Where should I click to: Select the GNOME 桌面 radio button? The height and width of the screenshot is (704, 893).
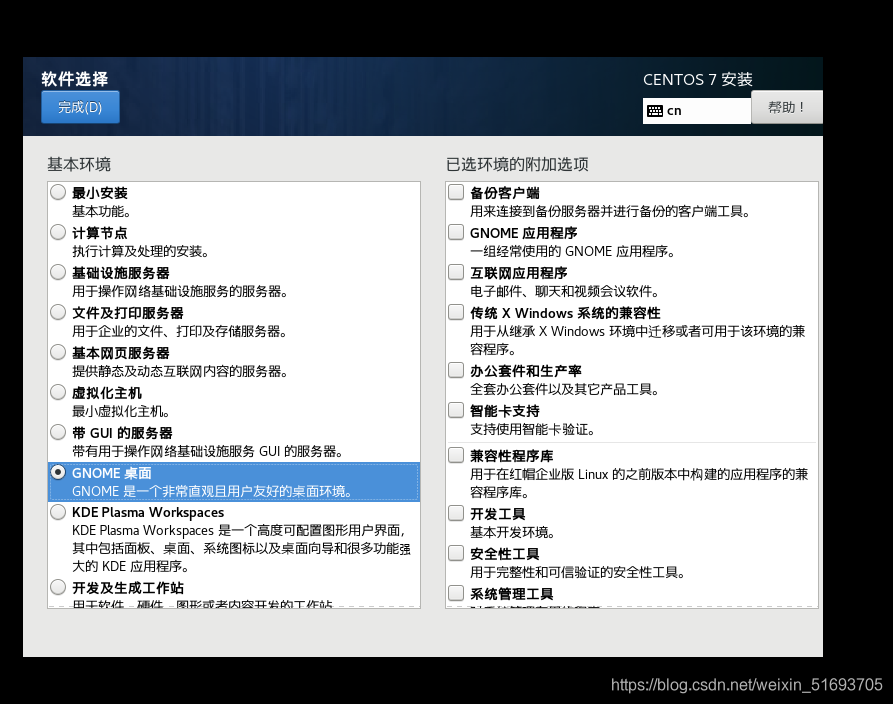click(x=58, y=472)
